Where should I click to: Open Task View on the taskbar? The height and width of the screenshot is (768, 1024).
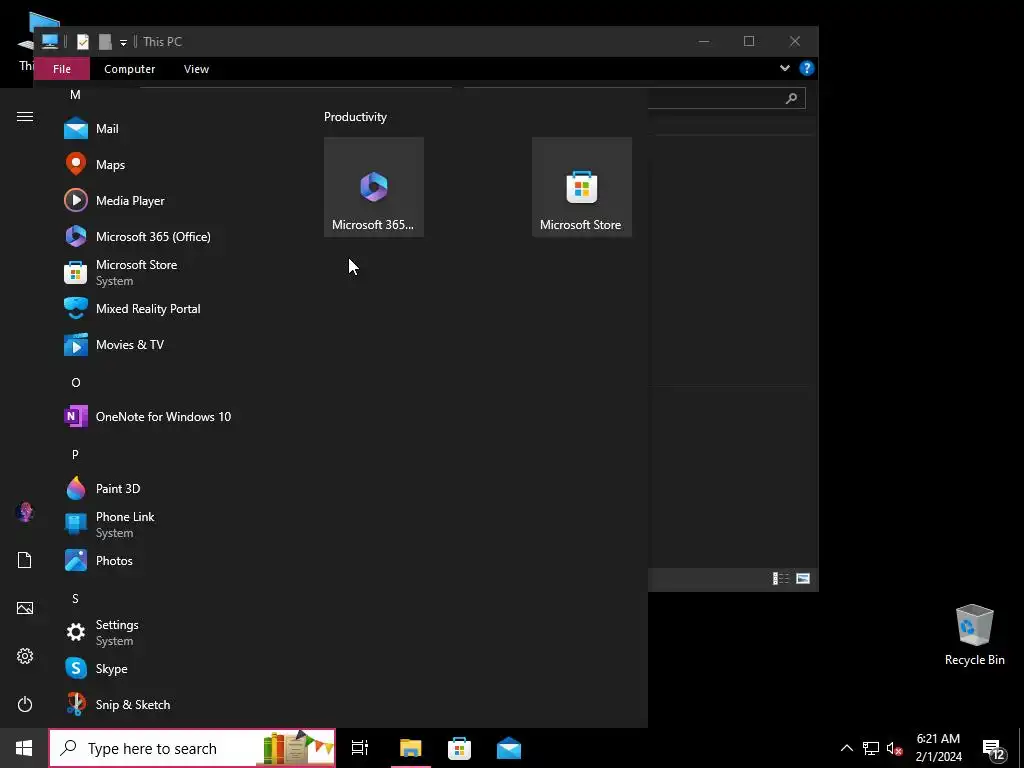(x=360, y=748)
